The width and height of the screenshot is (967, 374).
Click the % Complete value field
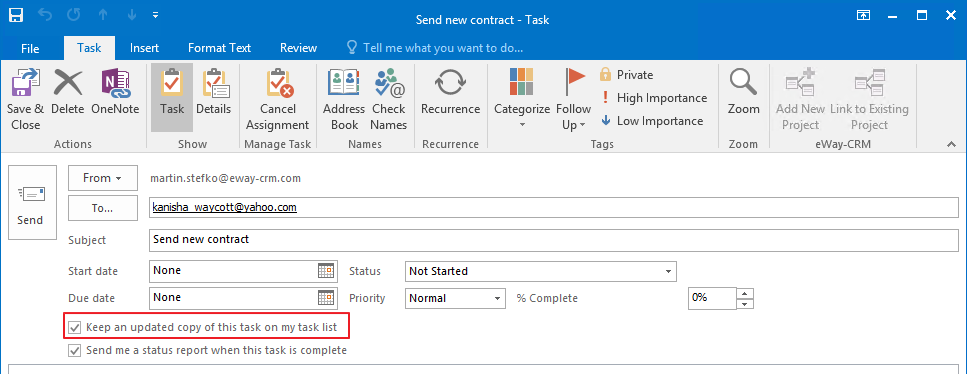pyautogui.click(x=712, y=297)
